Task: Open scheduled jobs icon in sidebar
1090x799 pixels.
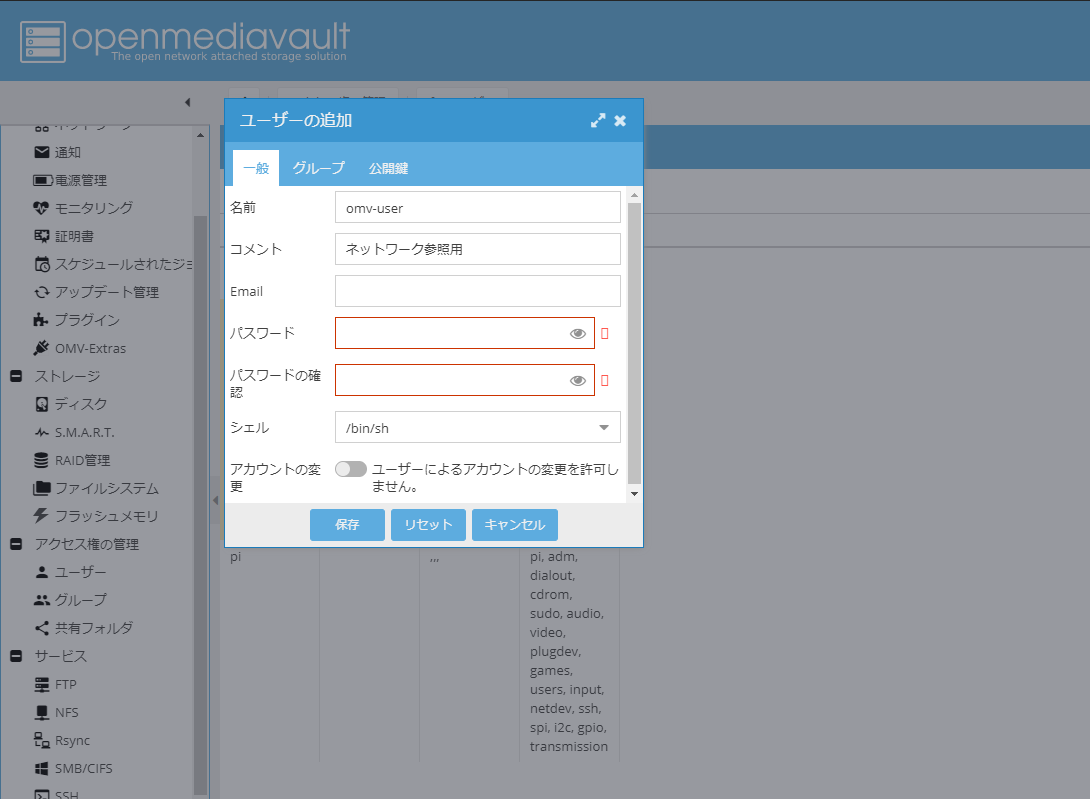Action: [x=42, y=264]
